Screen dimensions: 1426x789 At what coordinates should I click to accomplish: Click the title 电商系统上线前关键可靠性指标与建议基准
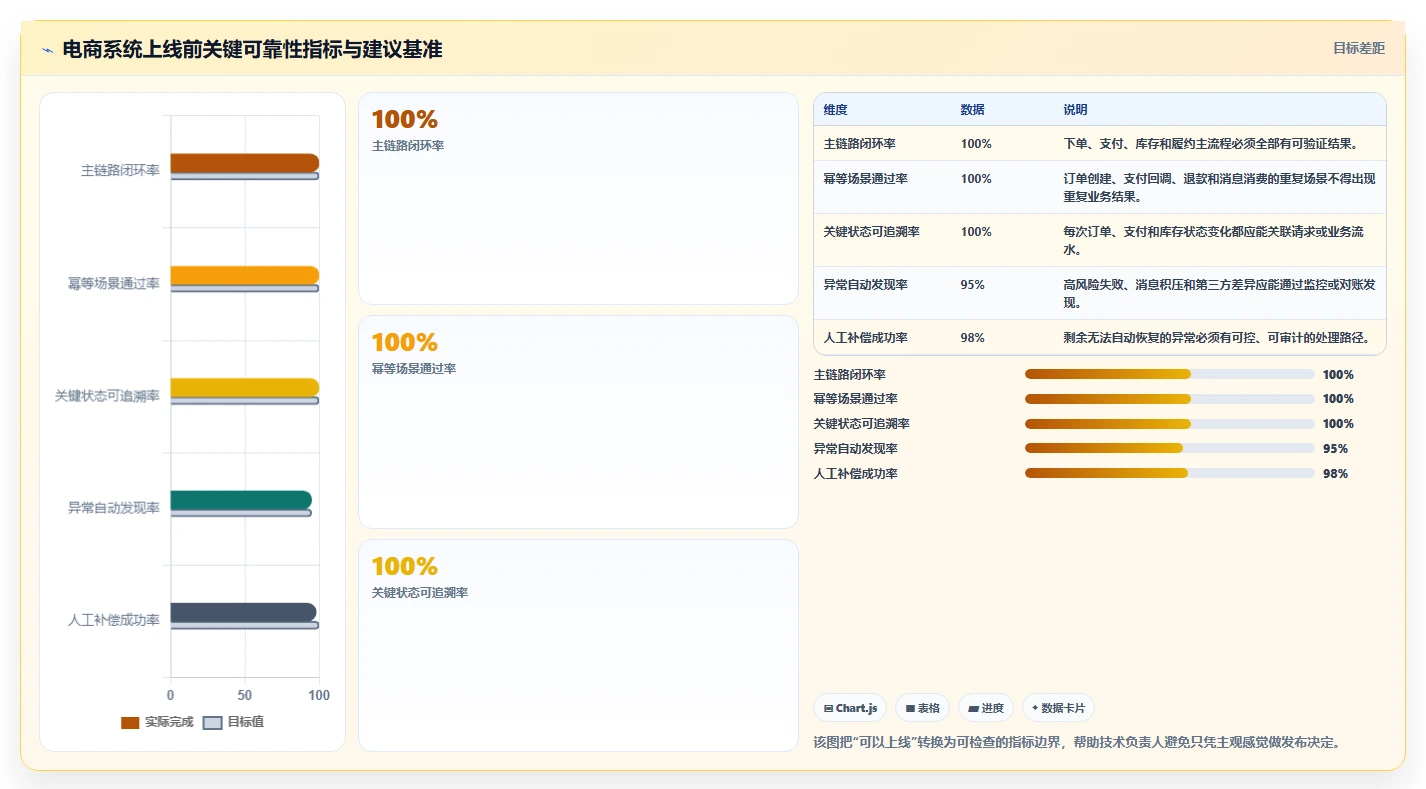click(x=252, y=50)
